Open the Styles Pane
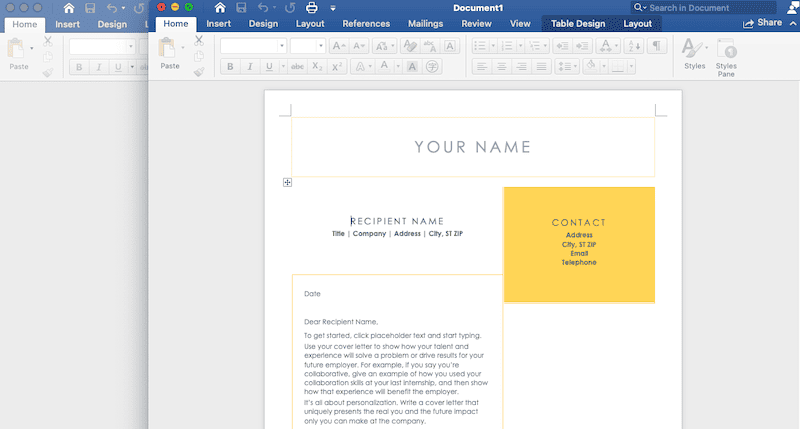Screen dimensions: 800x429 tap(727, 52)
